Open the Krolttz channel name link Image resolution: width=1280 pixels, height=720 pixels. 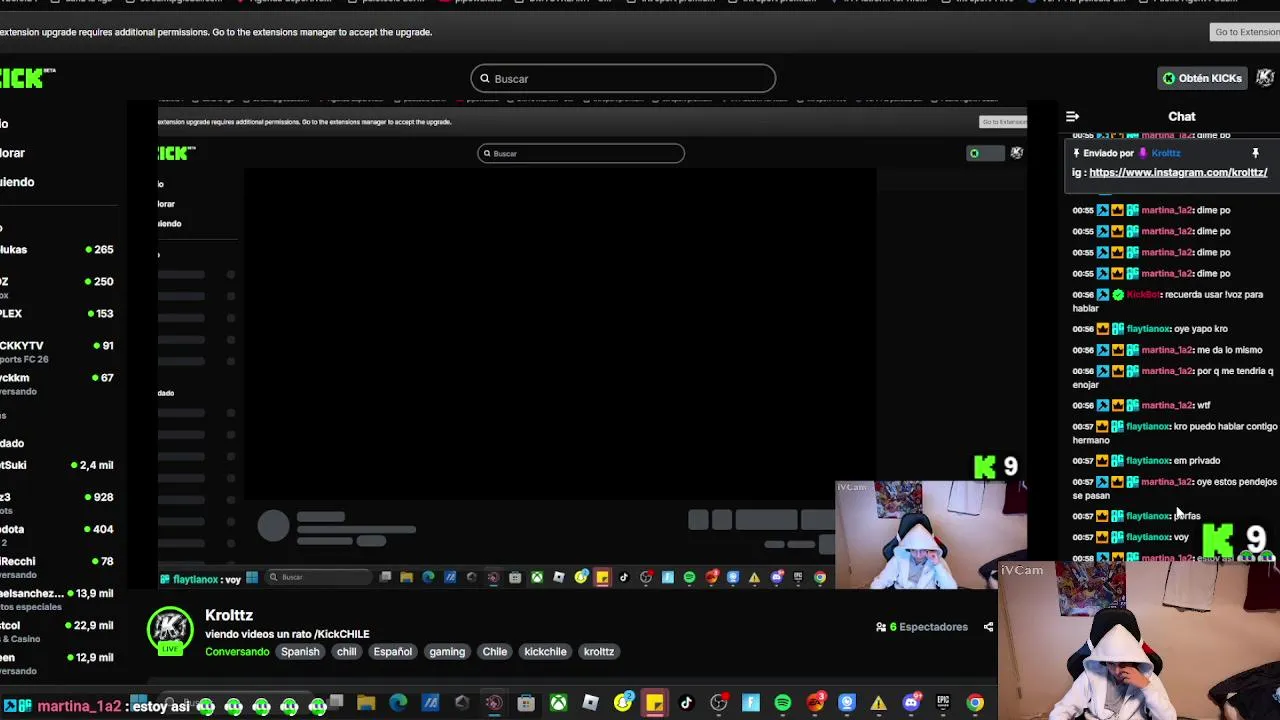[229, 615]
